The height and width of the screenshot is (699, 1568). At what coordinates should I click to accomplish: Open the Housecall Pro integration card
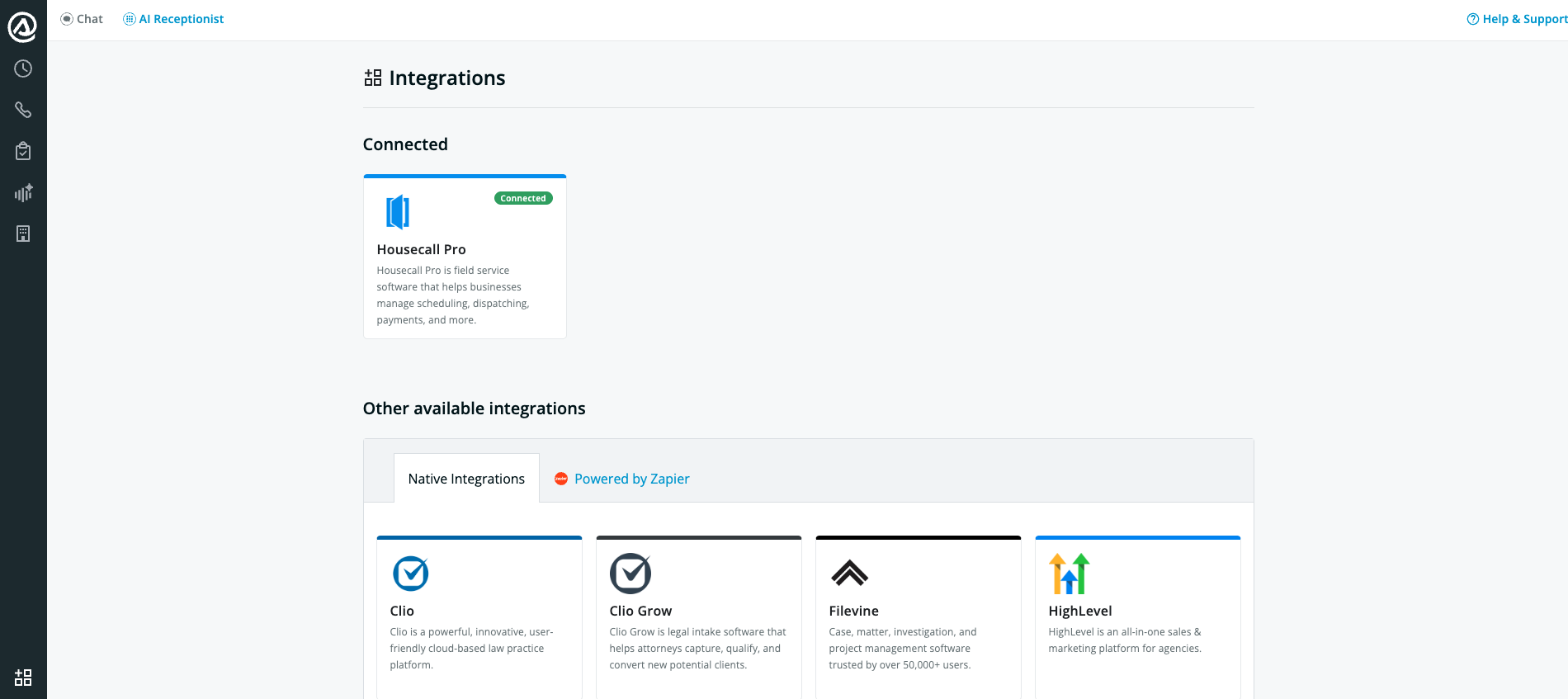click(x=465, y=257)
